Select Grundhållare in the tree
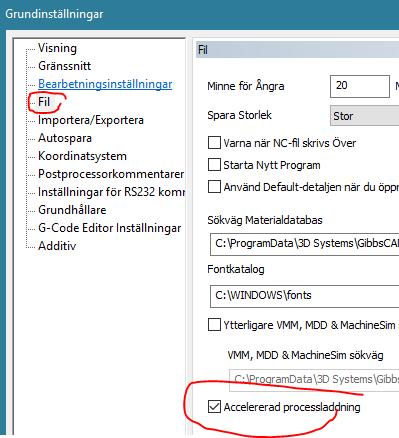Image resolution: width=399 pixels, height=438 pixels. click(72, 210)
